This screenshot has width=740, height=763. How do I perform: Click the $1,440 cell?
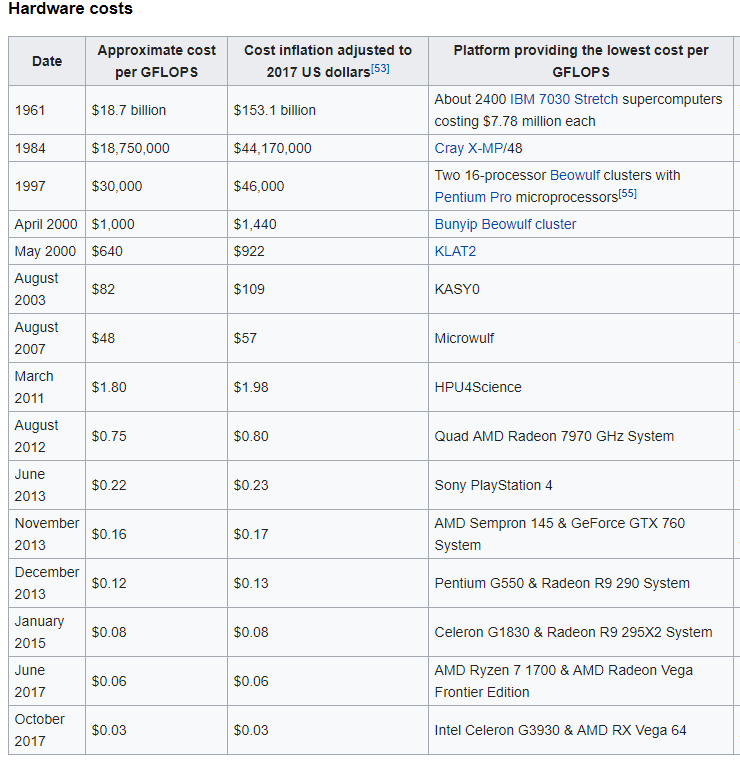(327, 224)
